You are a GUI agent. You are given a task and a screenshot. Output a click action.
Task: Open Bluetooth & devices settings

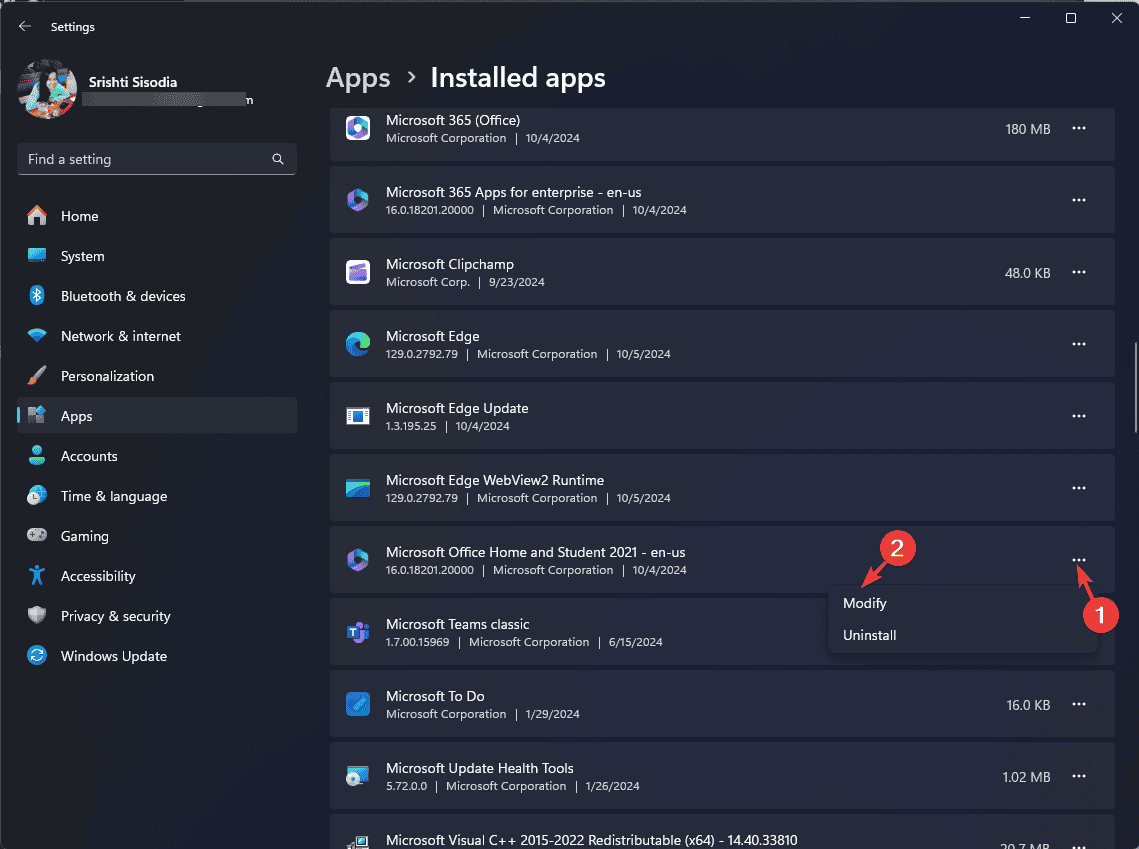(x=122, y=296)
